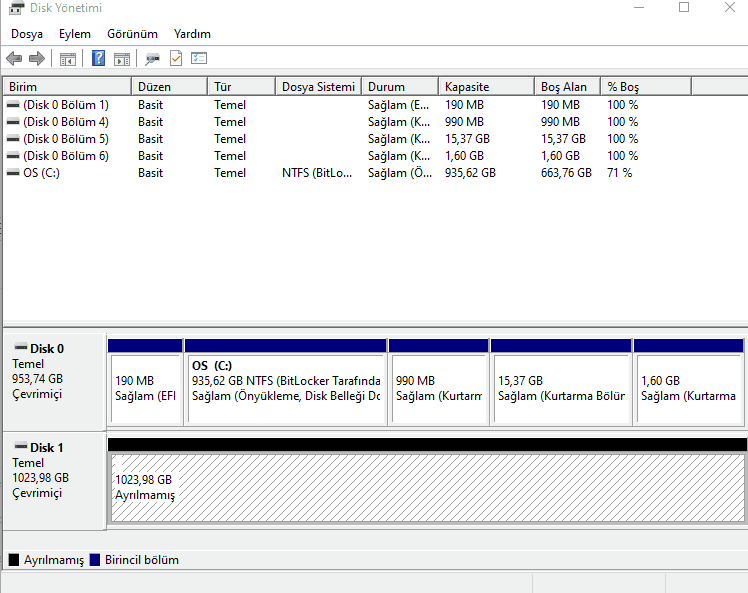The width and height of the screenshot is (748, 593).
Task: Sort by the Dosya Sistemi column header
Action: point(319,87)
